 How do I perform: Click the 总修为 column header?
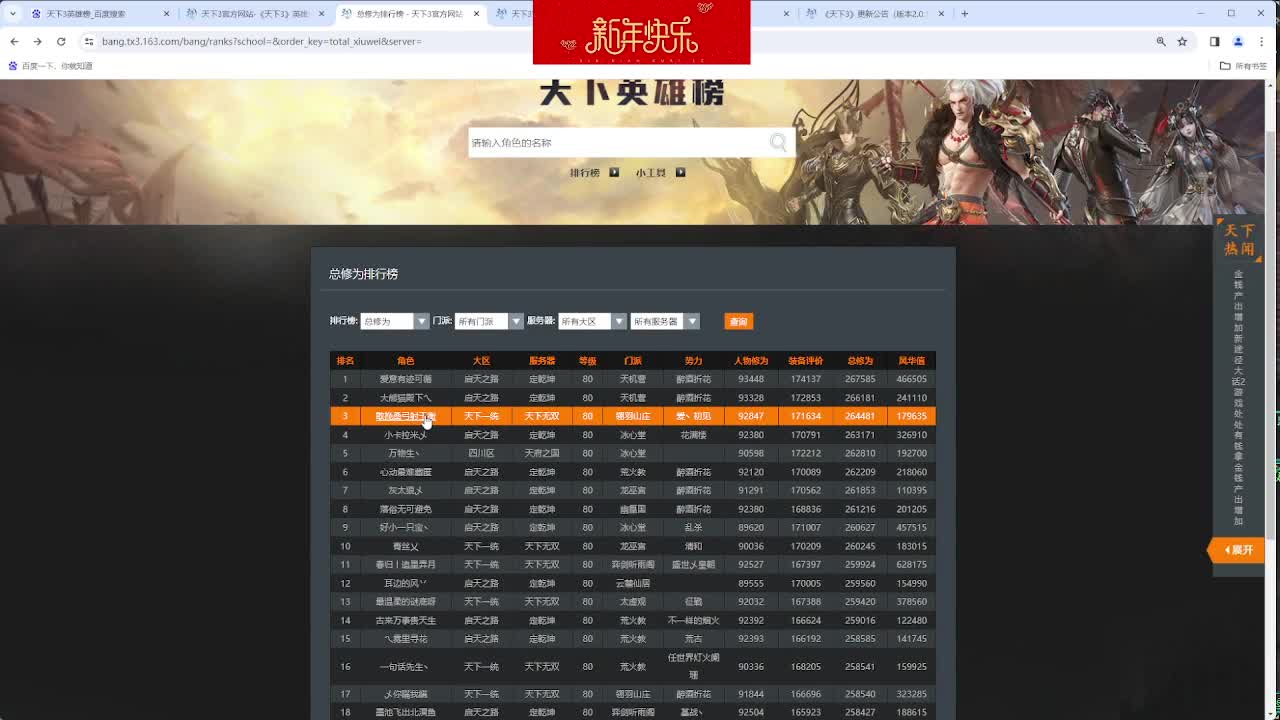tap(860, 361)
